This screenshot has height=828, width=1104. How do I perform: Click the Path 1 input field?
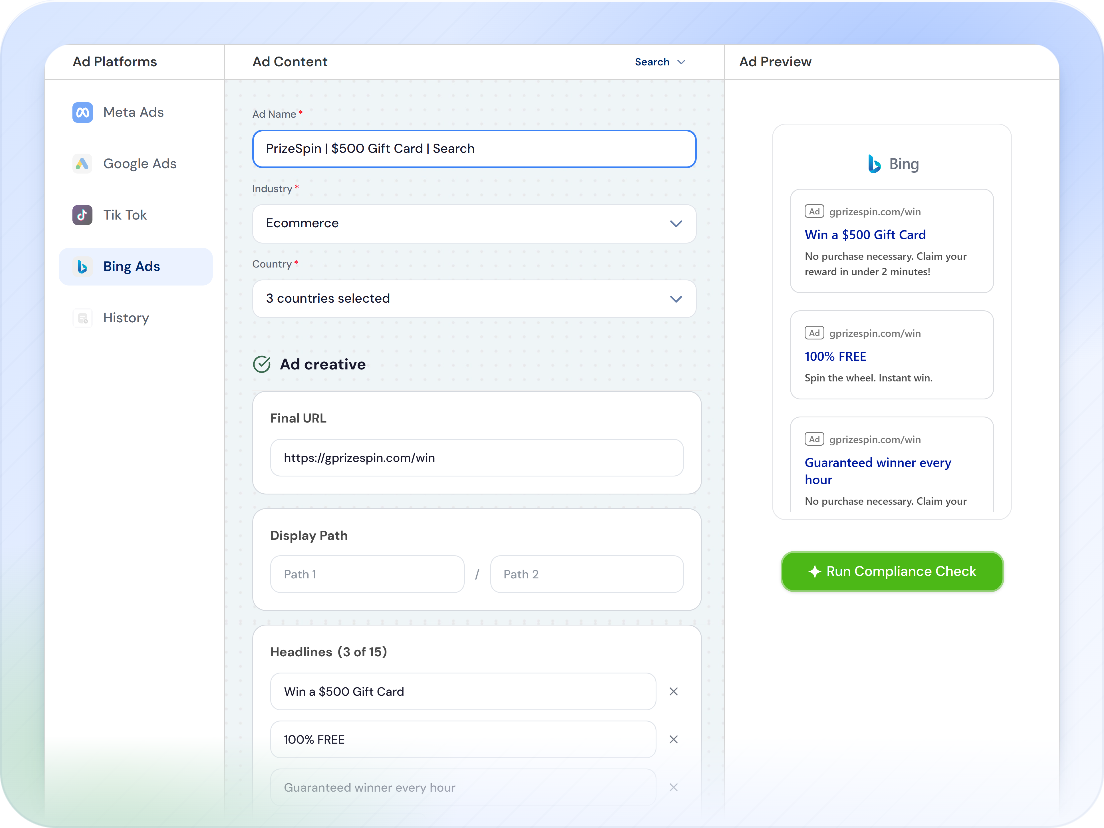[x=368, y=574]
